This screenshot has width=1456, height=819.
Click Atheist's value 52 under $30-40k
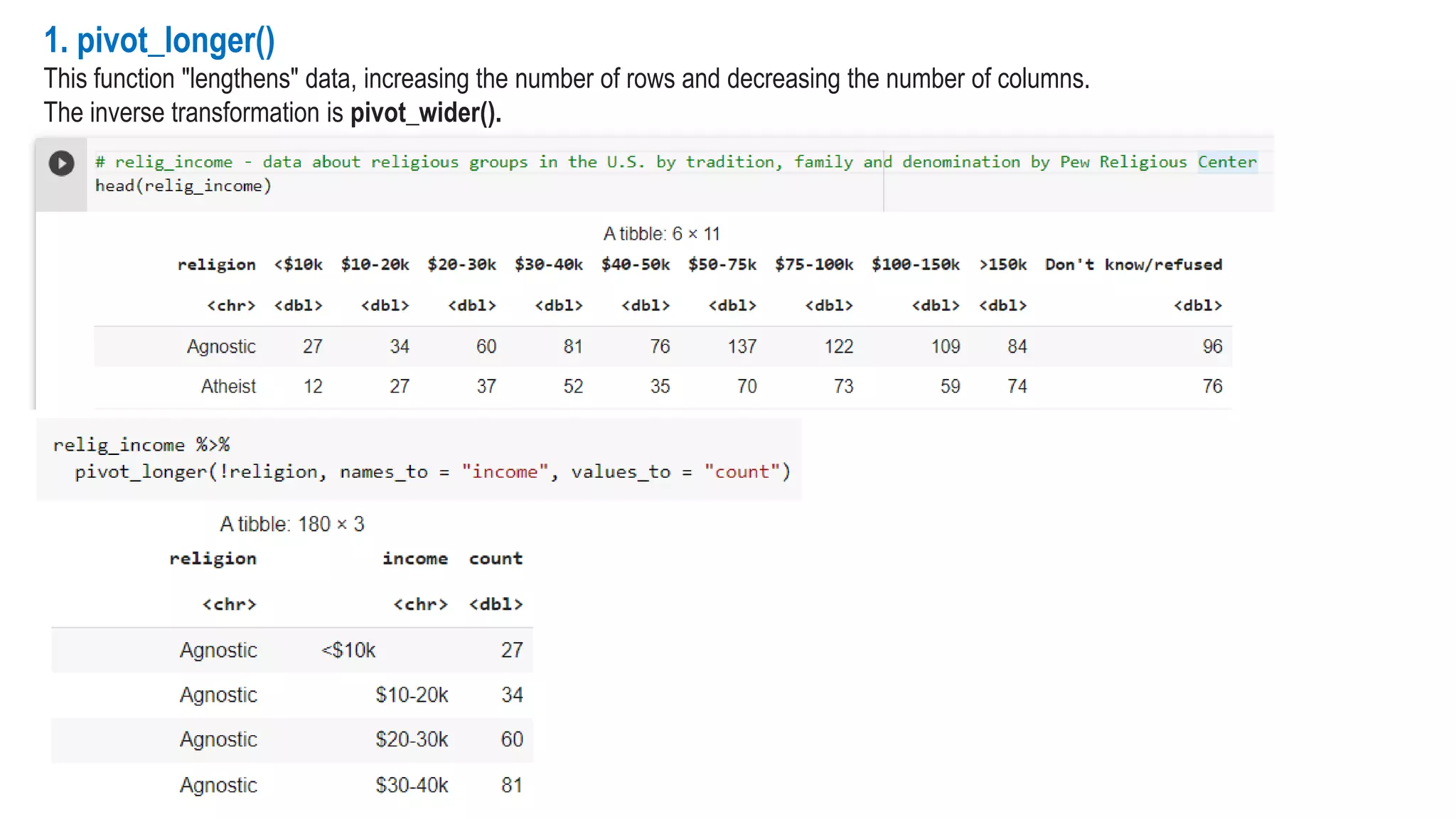coord(573,386)
